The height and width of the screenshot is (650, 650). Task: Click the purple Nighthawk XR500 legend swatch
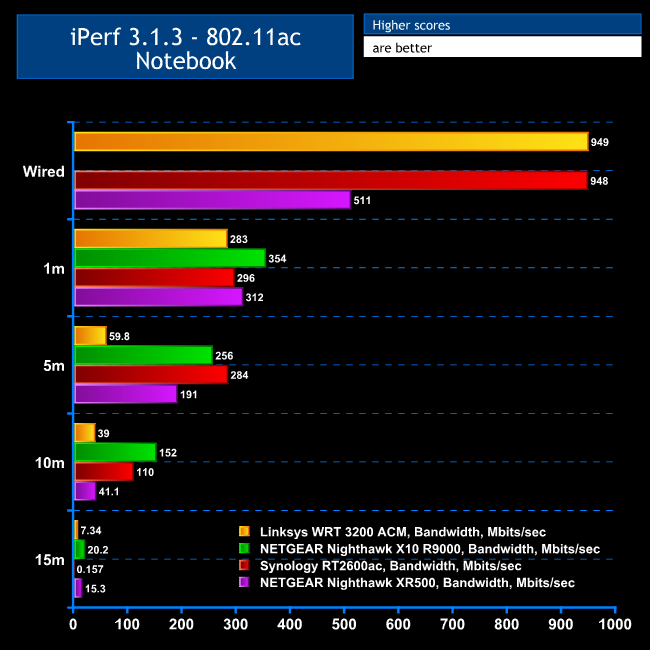[244, 582]
